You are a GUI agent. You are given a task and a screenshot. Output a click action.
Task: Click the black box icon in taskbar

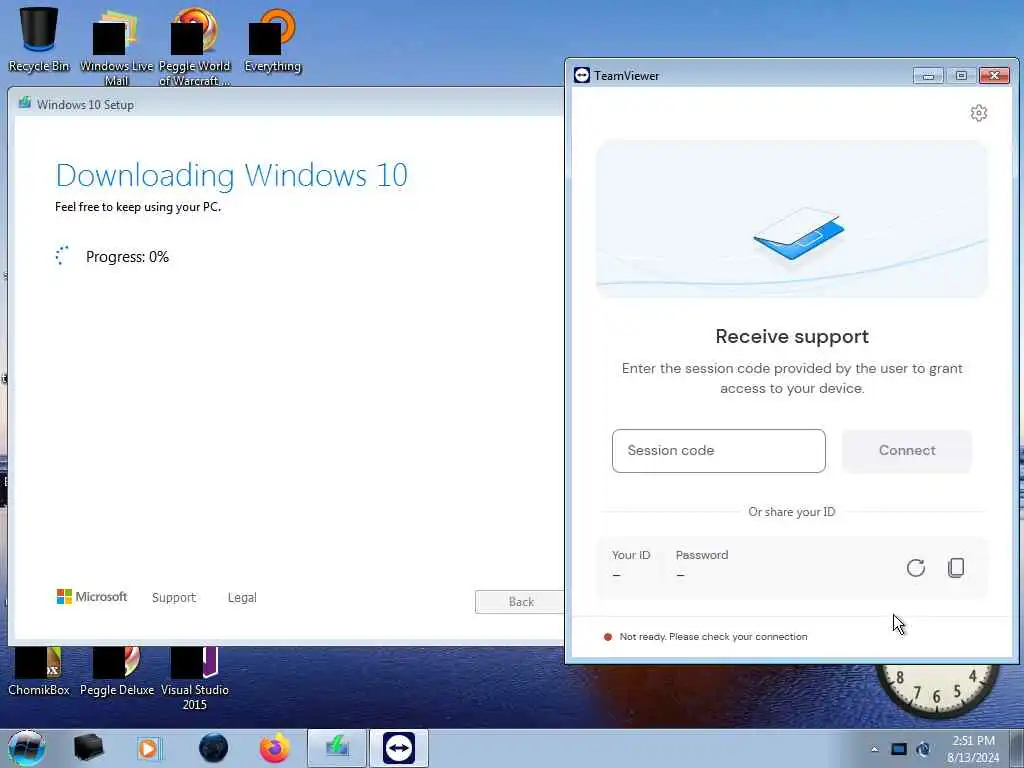pyautogui.click(x=88, y=748)
